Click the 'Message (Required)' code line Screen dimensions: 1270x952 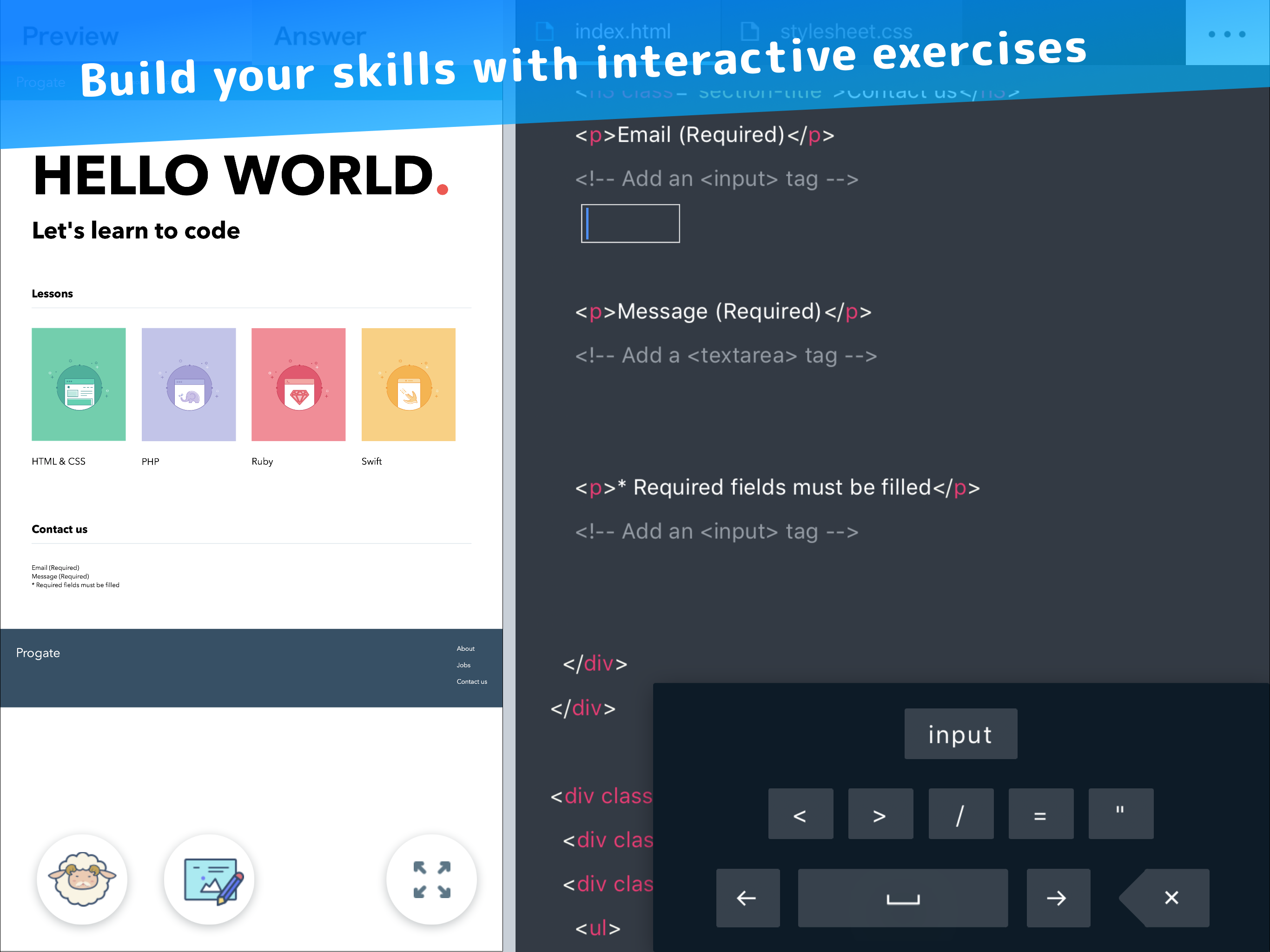[723, 311]
